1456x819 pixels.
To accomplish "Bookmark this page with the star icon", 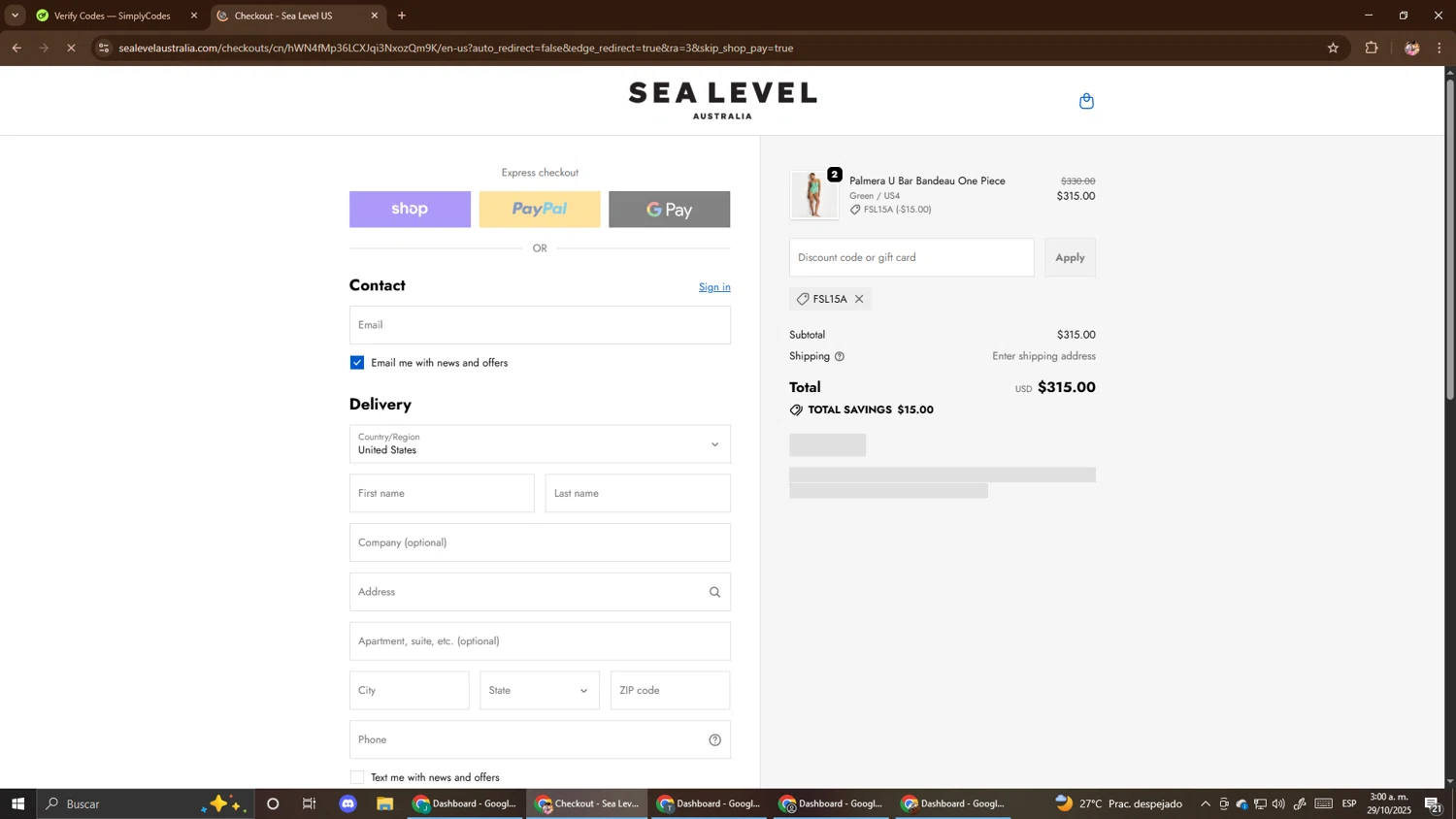I will coord(1333,48).
